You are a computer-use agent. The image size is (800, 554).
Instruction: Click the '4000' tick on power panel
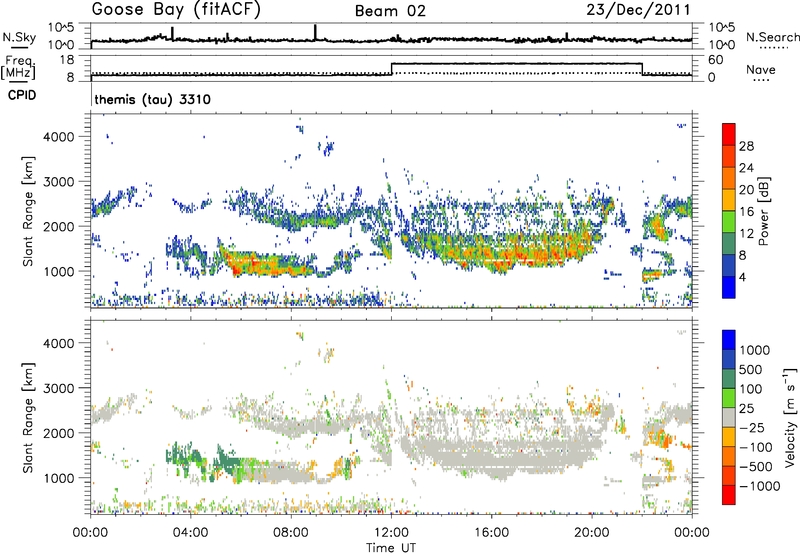[x=59, y=137]
